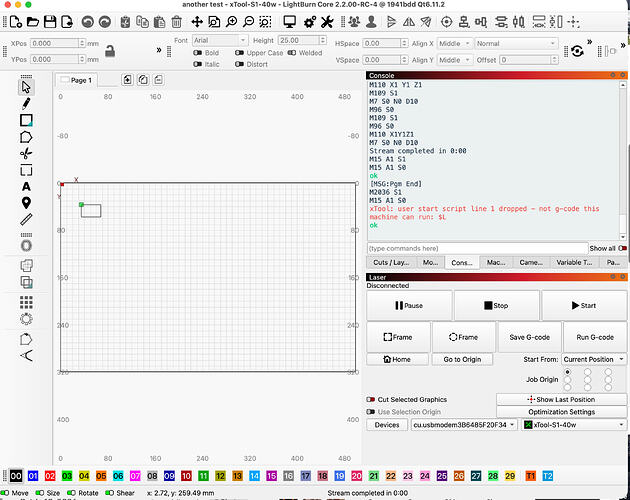Open Start From Current Position dropdown
The height and width of the screenshot is (500, 630).
[x=594, y=359]
